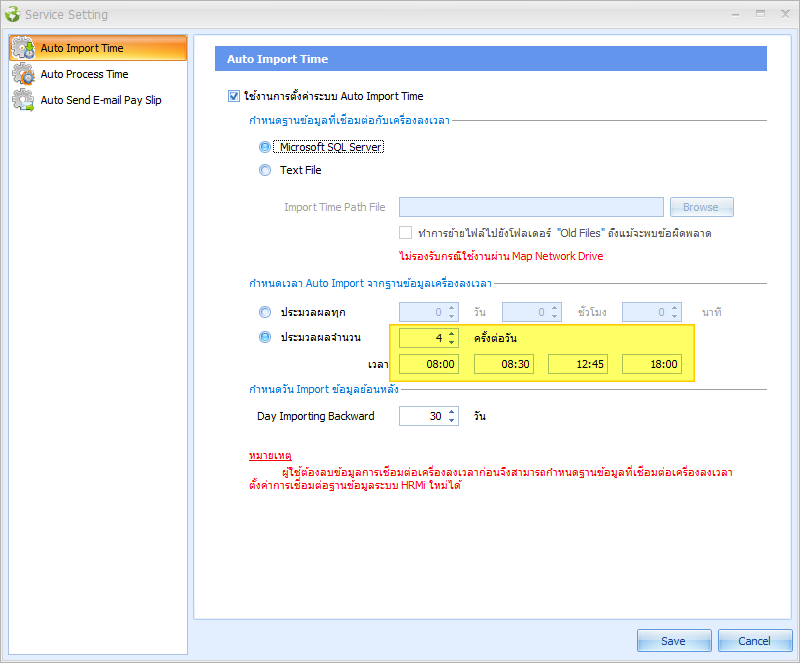
Task: Click the Auto Send E-mail Pay Slip icon
Action: (x=23, y=100)
